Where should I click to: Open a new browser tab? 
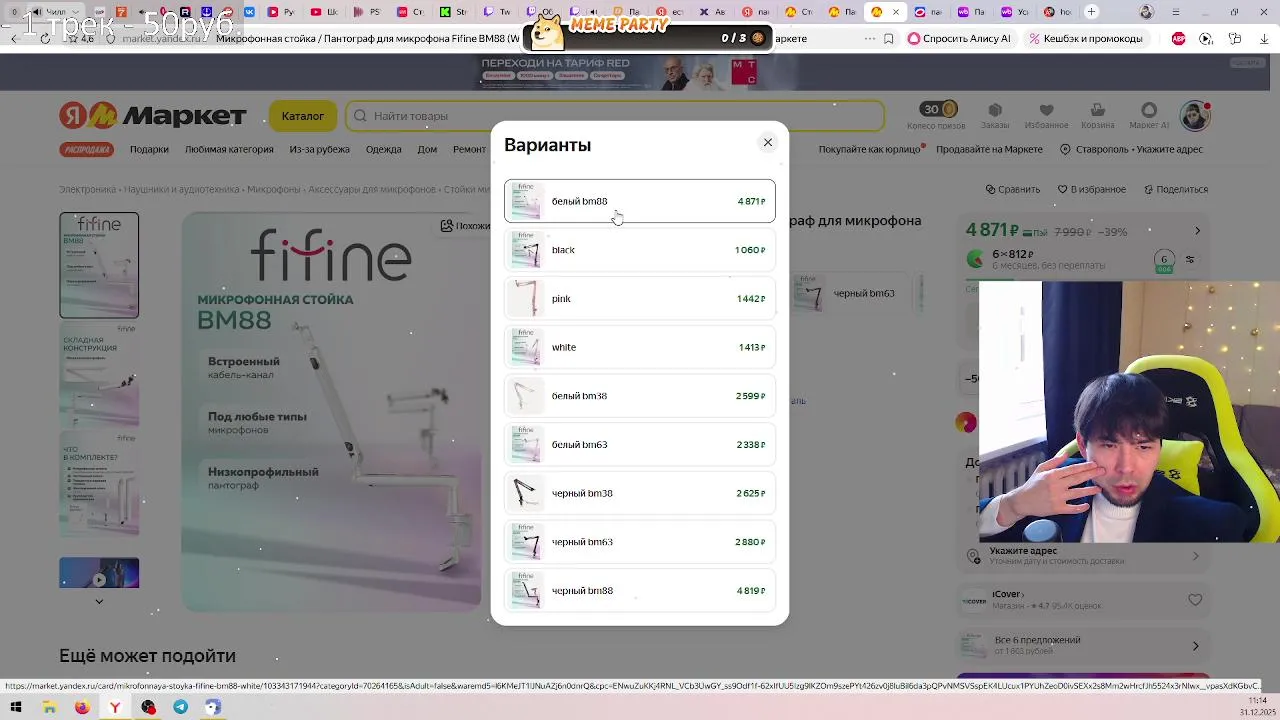click(1092, 12)
